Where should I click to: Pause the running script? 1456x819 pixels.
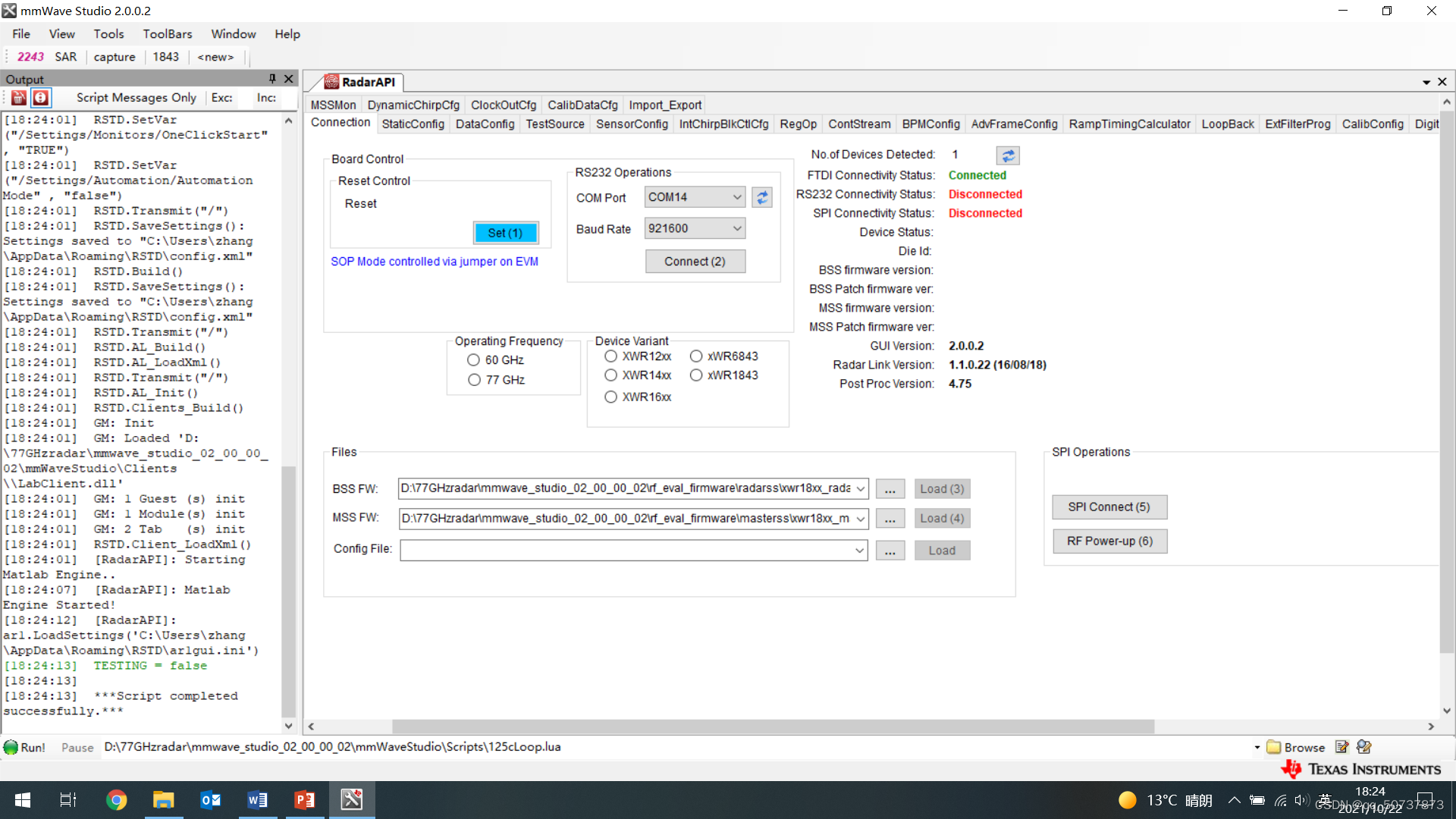(x=77, y=748)
